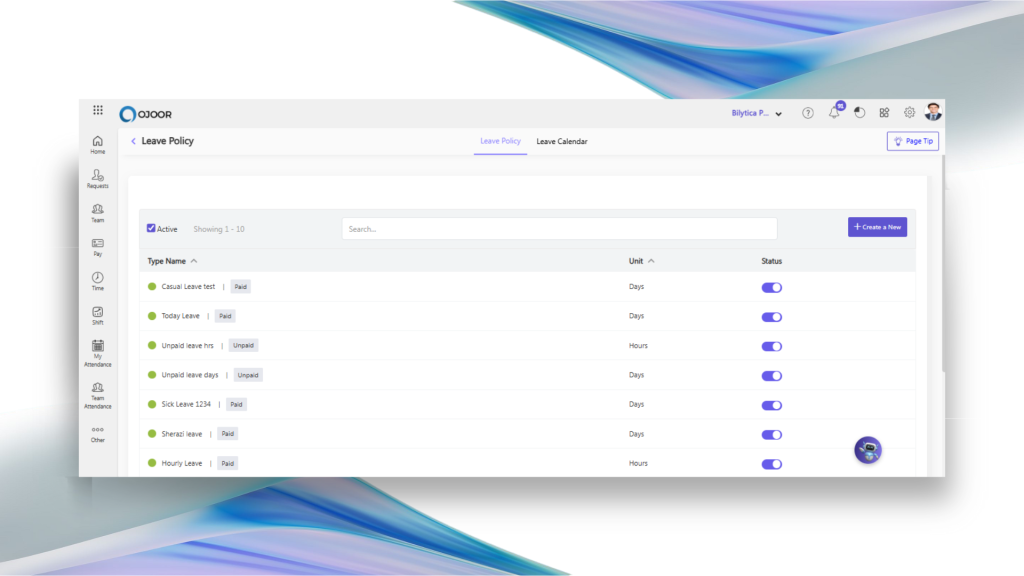Expand the Bilytica company dropdown
Viewport: 1024px width, 576px height.
click(757, 113)
